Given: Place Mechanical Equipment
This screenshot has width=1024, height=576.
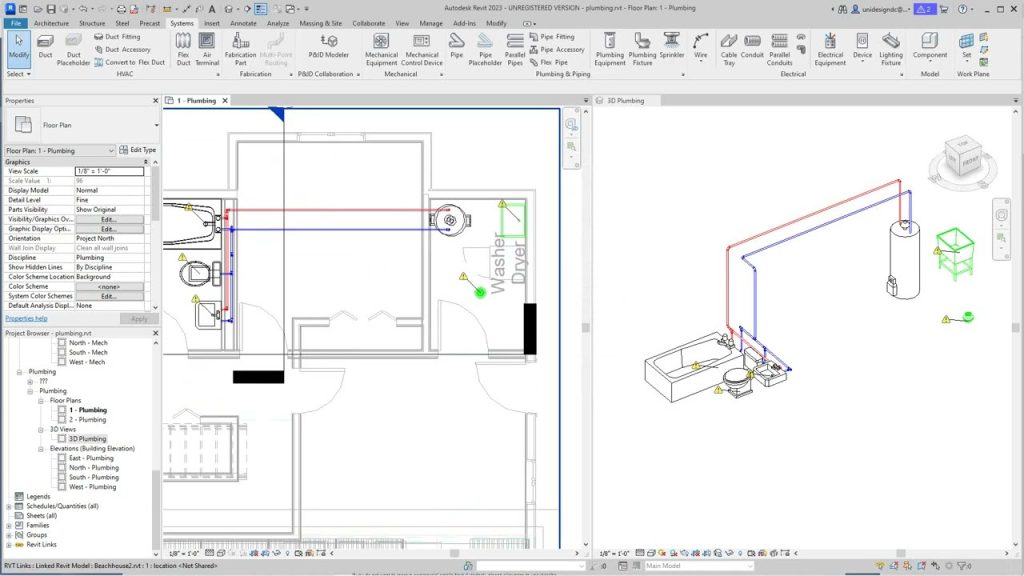Looking at the screenshot, I should [x=381, y=49].
